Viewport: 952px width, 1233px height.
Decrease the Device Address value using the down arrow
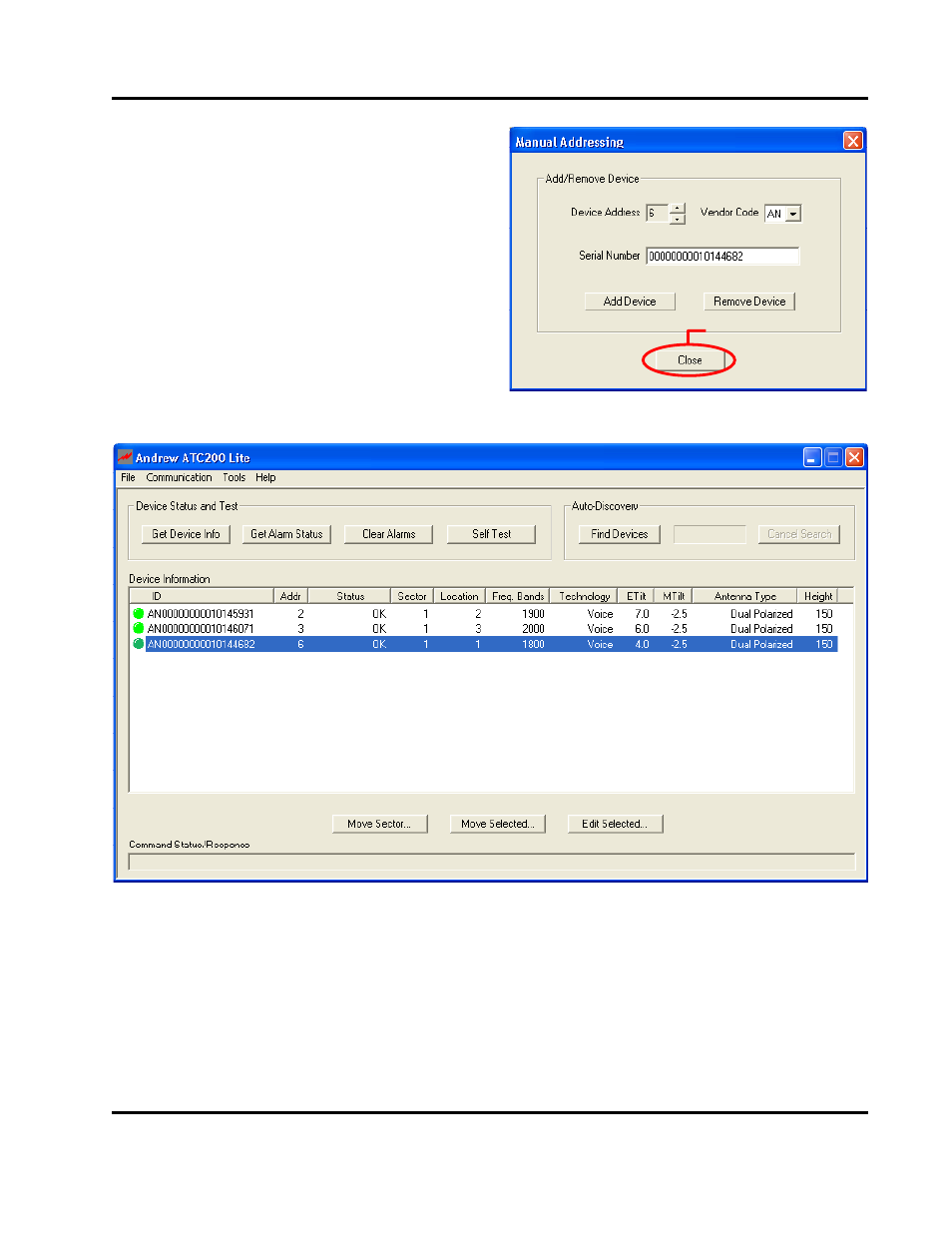point(678,218)
